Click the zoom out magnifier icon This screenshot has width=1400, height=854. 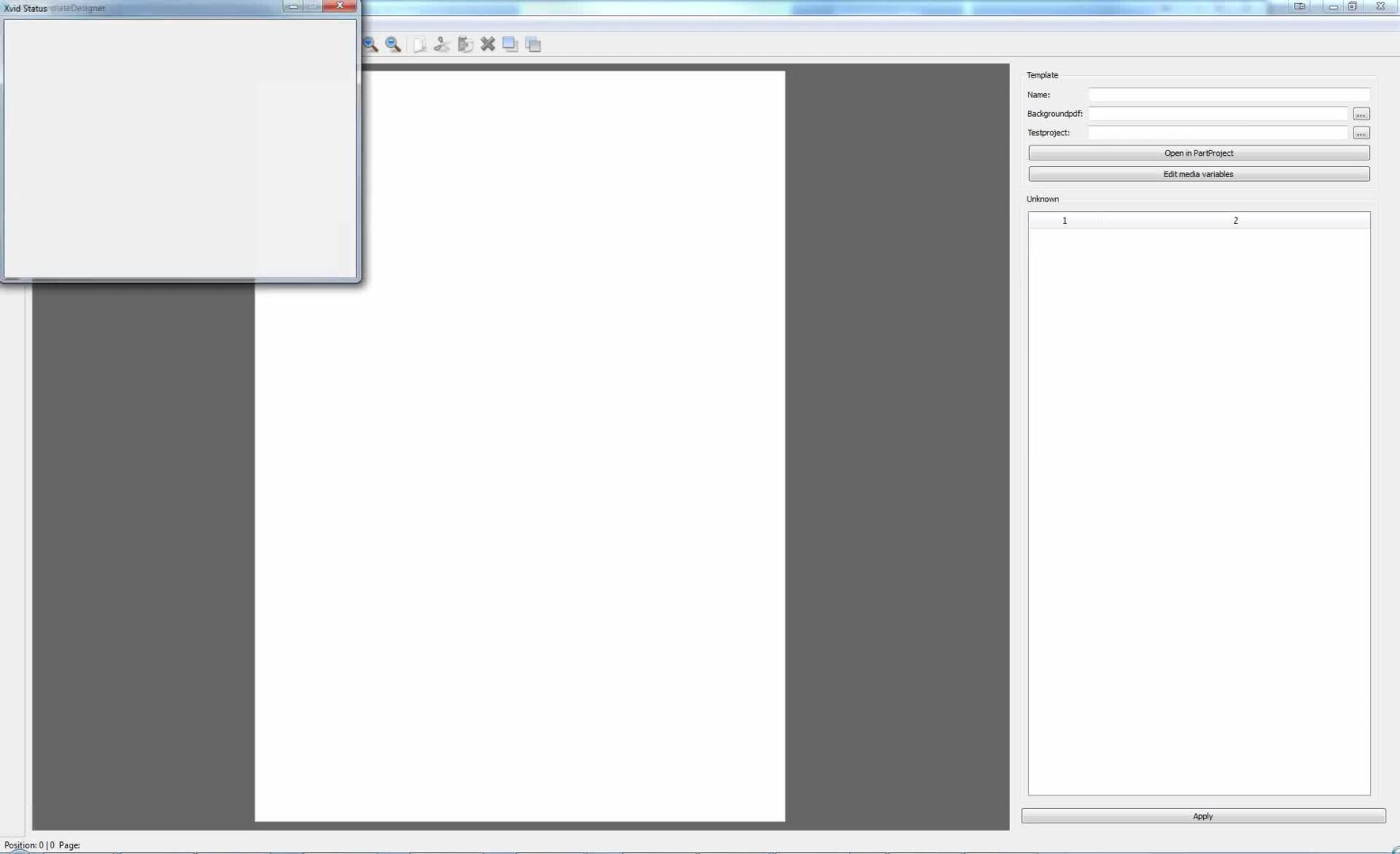coord(393,44)
